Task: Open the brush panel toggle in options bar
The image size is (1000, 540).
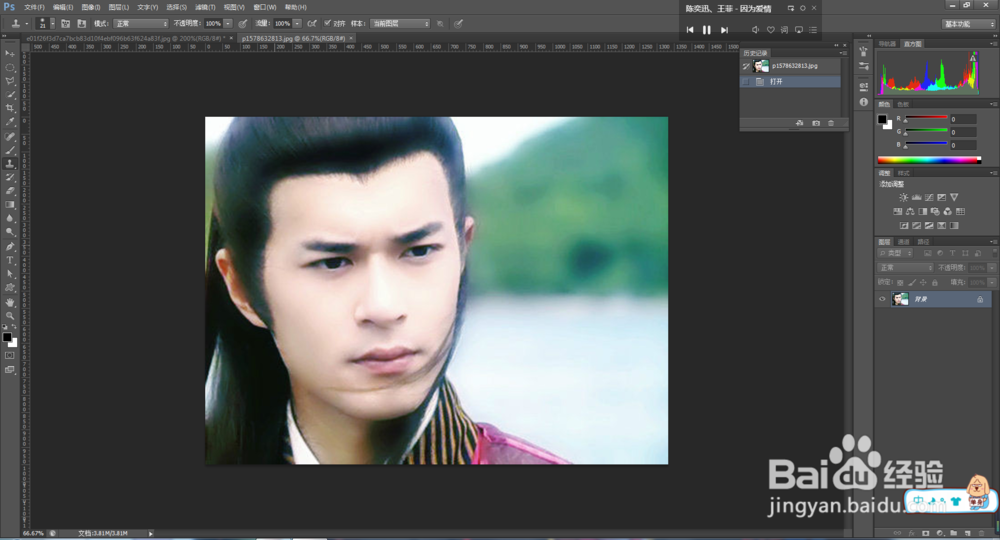Action: pyautogui.click(x=65, y=24)
